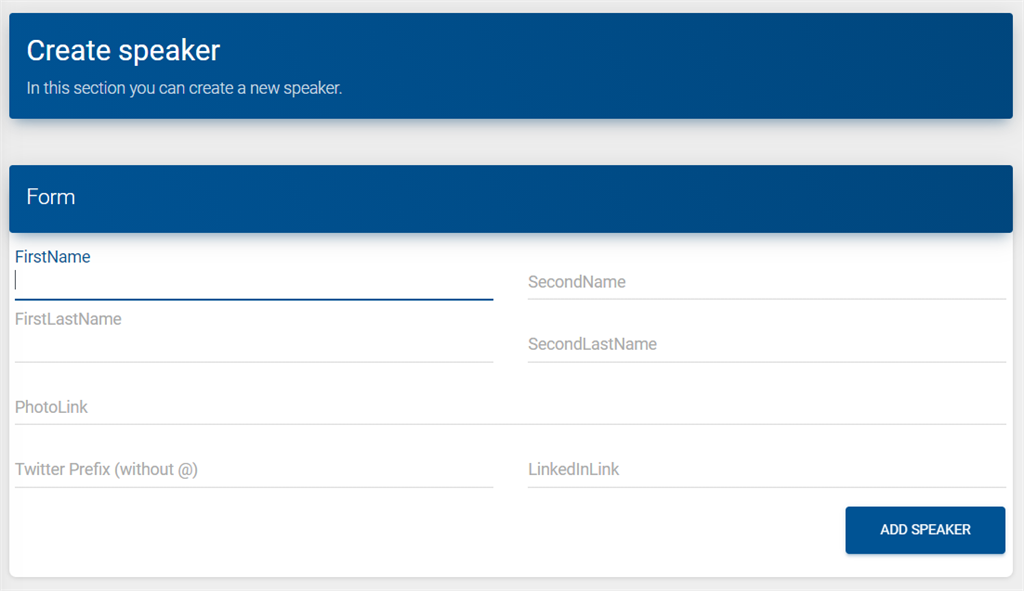
Task: Click the "Create speaker" page heading
Action: pos(123,50)
